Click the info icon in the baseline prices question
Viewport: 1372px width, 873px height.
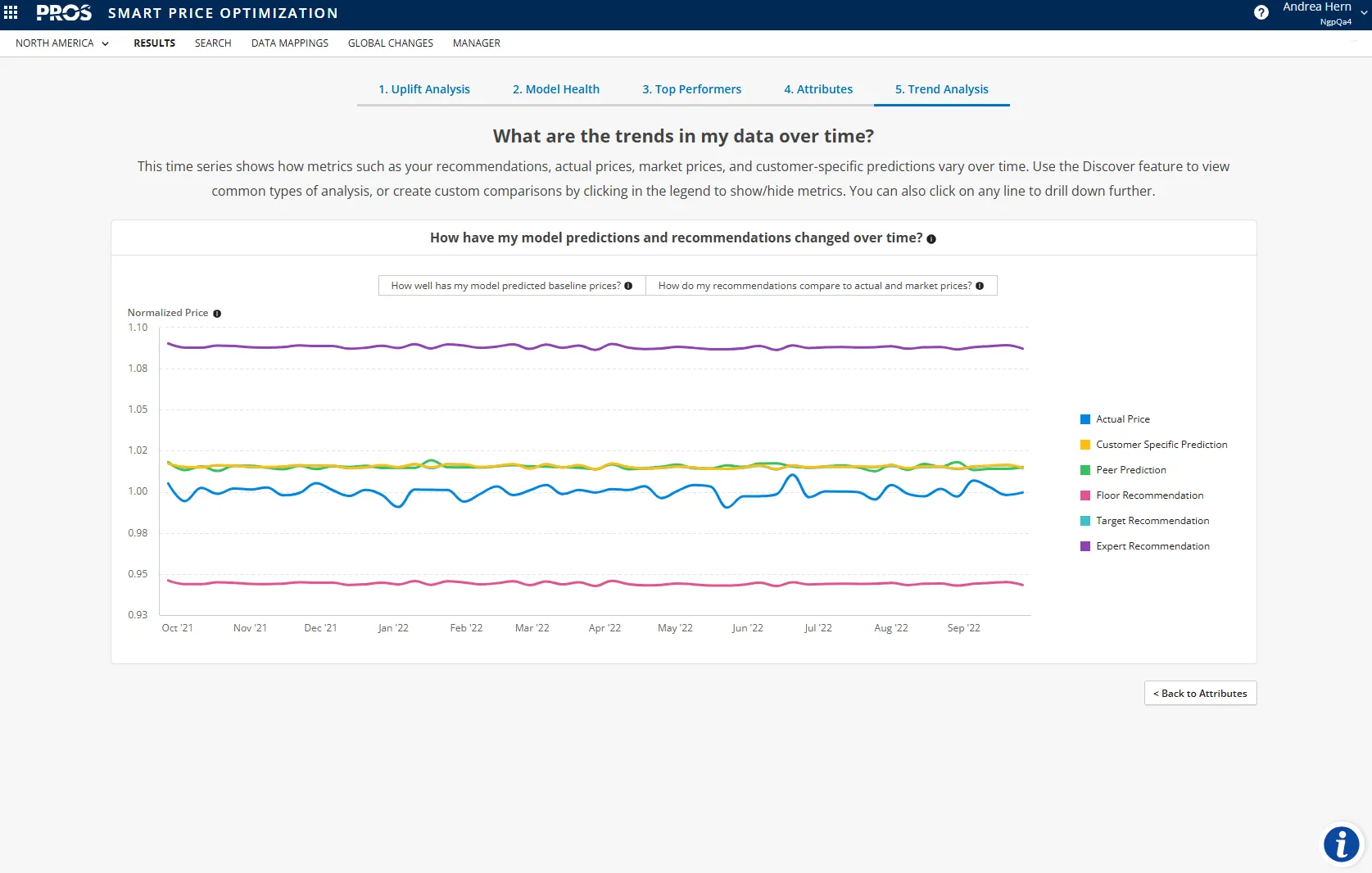(x=627, y=286)
